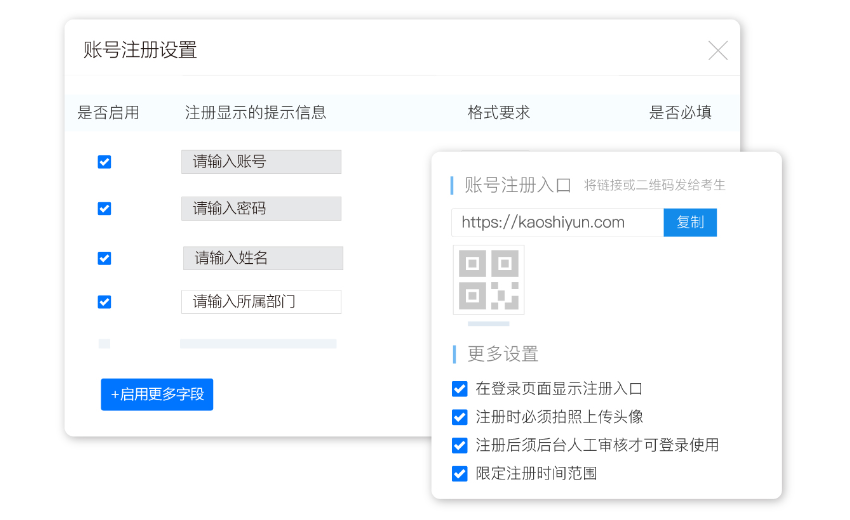Disable 注册后须后台人工审核才可登录使用
850x520 pixels.
(460, 445)
